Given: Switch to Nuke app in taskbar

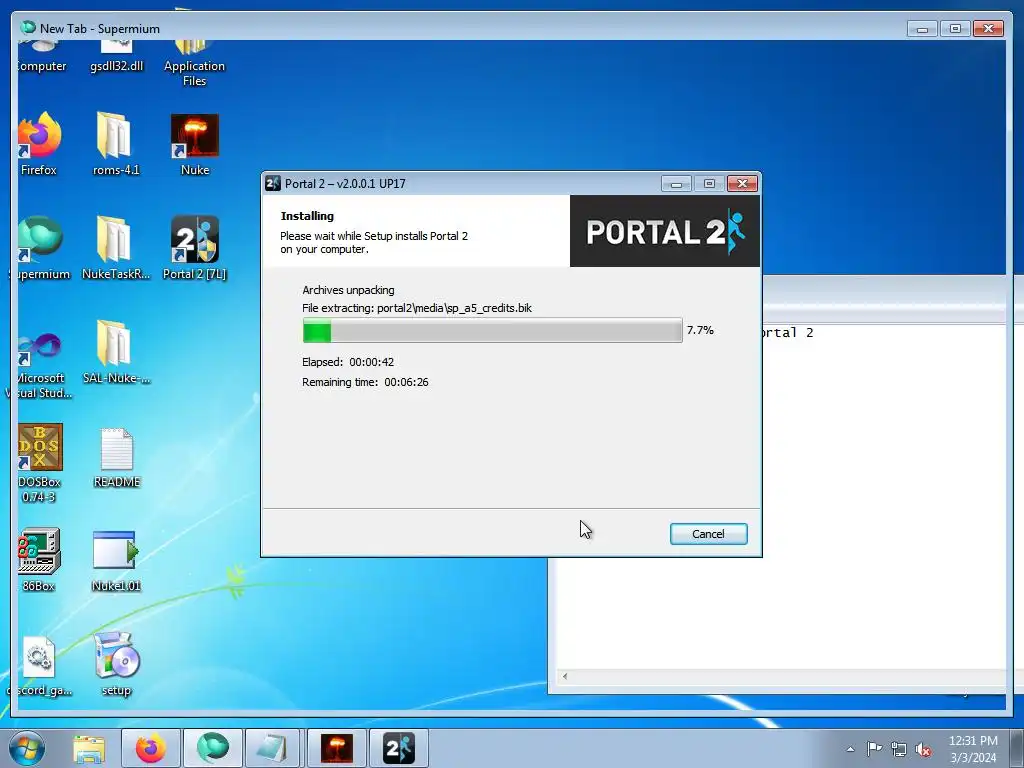Looking at the screenshot, I should point(337,748).
